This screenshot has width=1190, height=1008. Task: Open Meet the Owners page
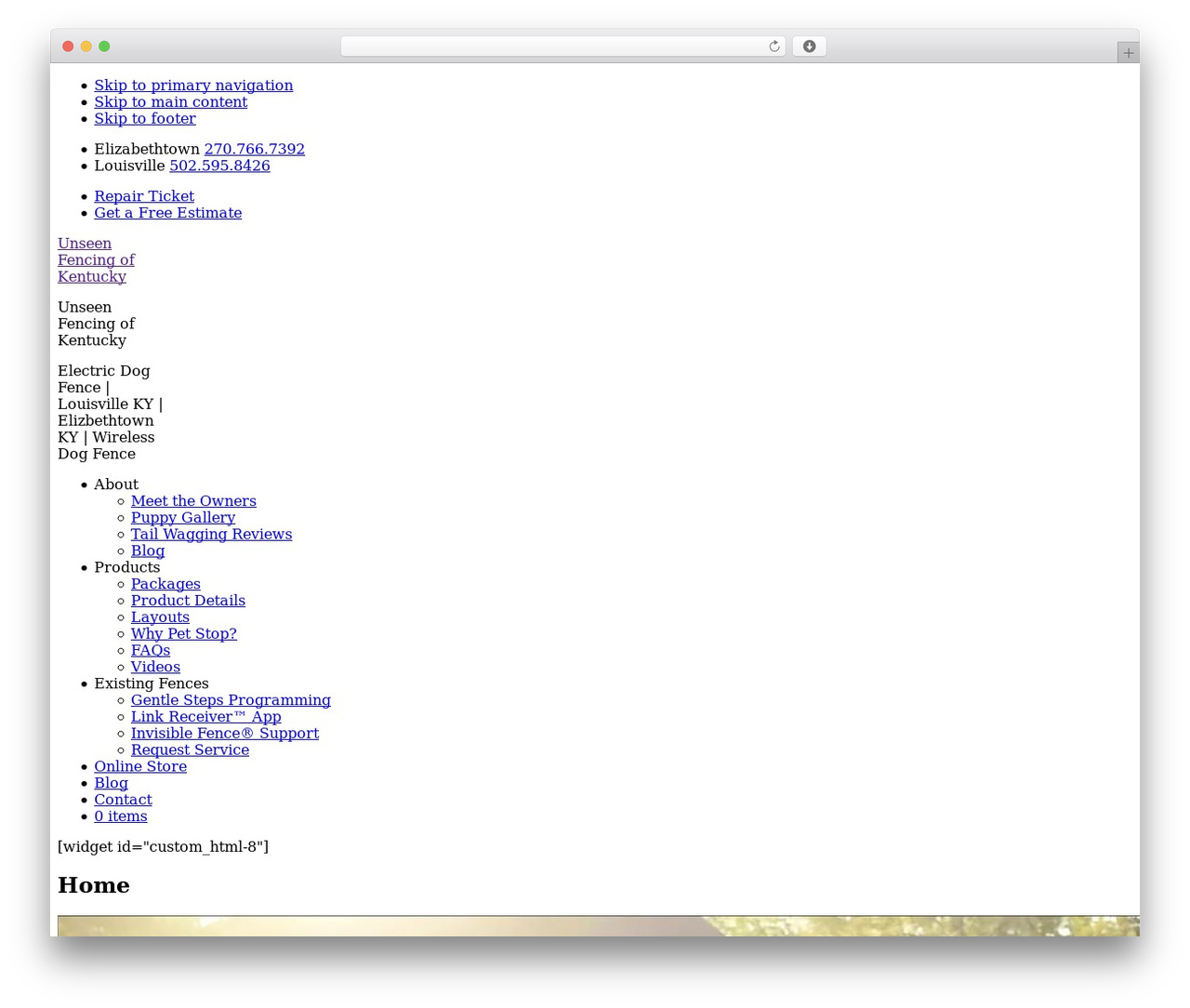tap(193, 502)
